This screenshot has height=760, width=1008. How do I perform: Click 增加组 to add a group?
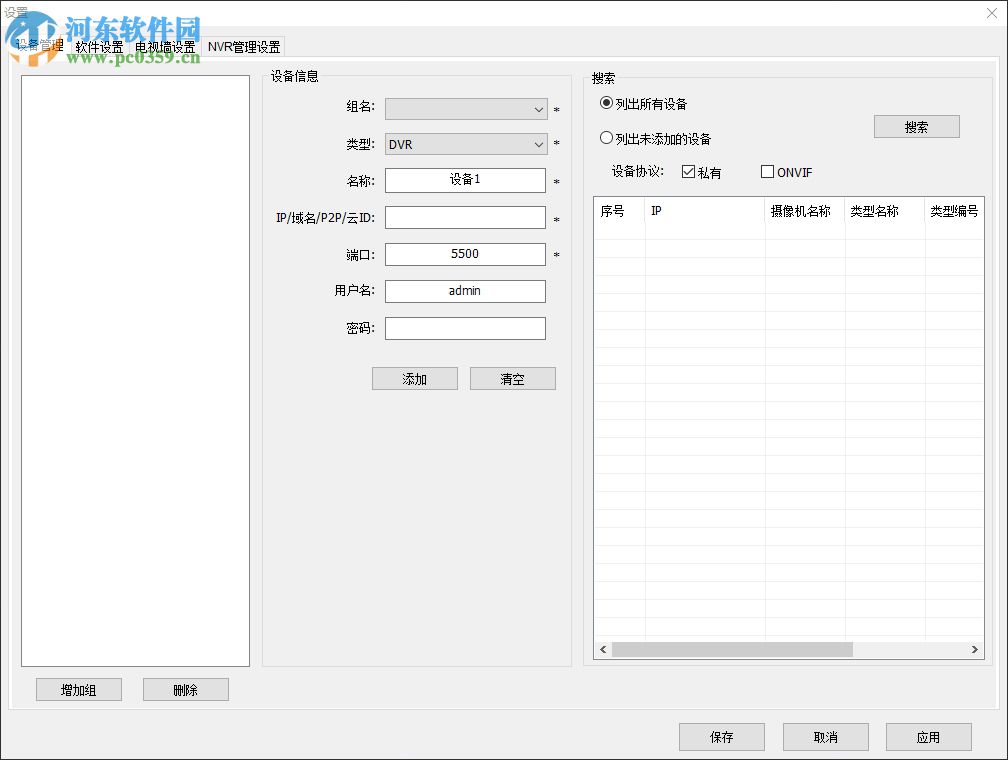point(78,689)
